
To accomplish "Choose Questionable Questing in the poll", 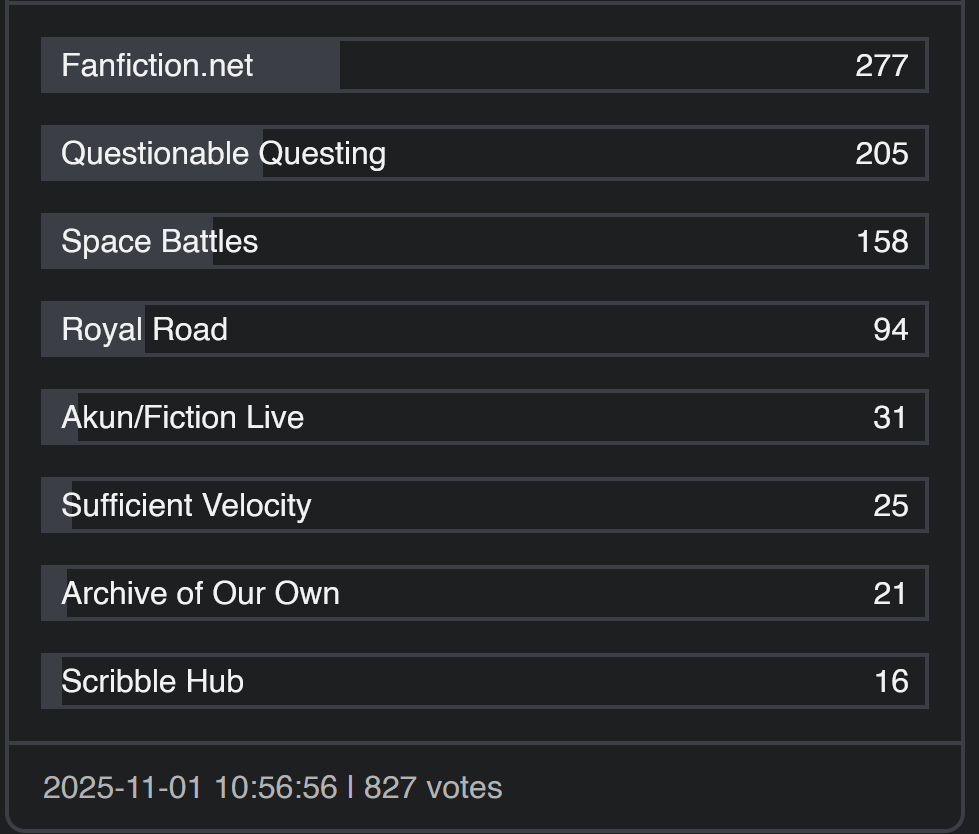I will click(485, 153).
